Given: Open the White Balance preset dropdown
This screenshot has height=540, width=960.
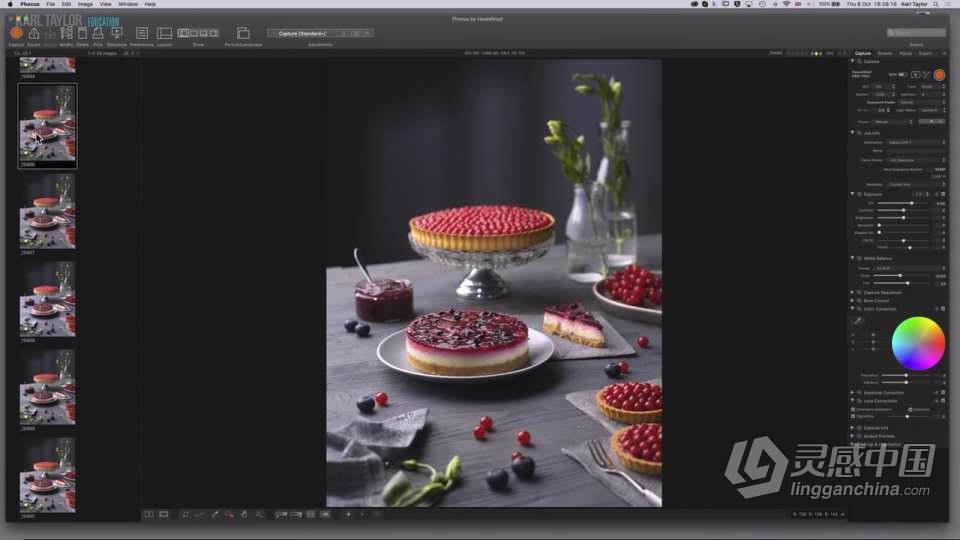Looking at the screenshot, I should [910, 268].
